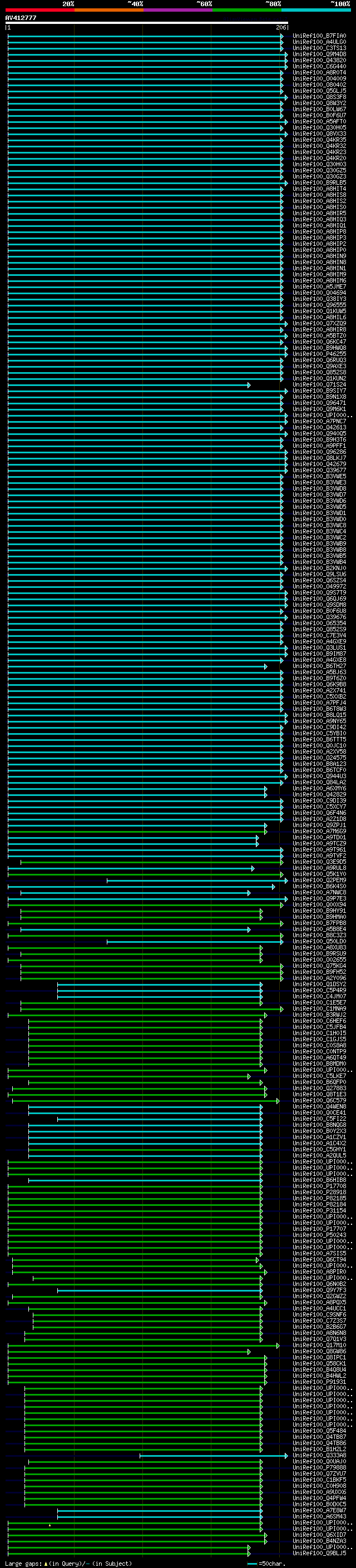Follow the UniRef100_A9TCZ9 link
This screenshot has width=356, height=1568.
pyautogui.click(x=319, y=844)
